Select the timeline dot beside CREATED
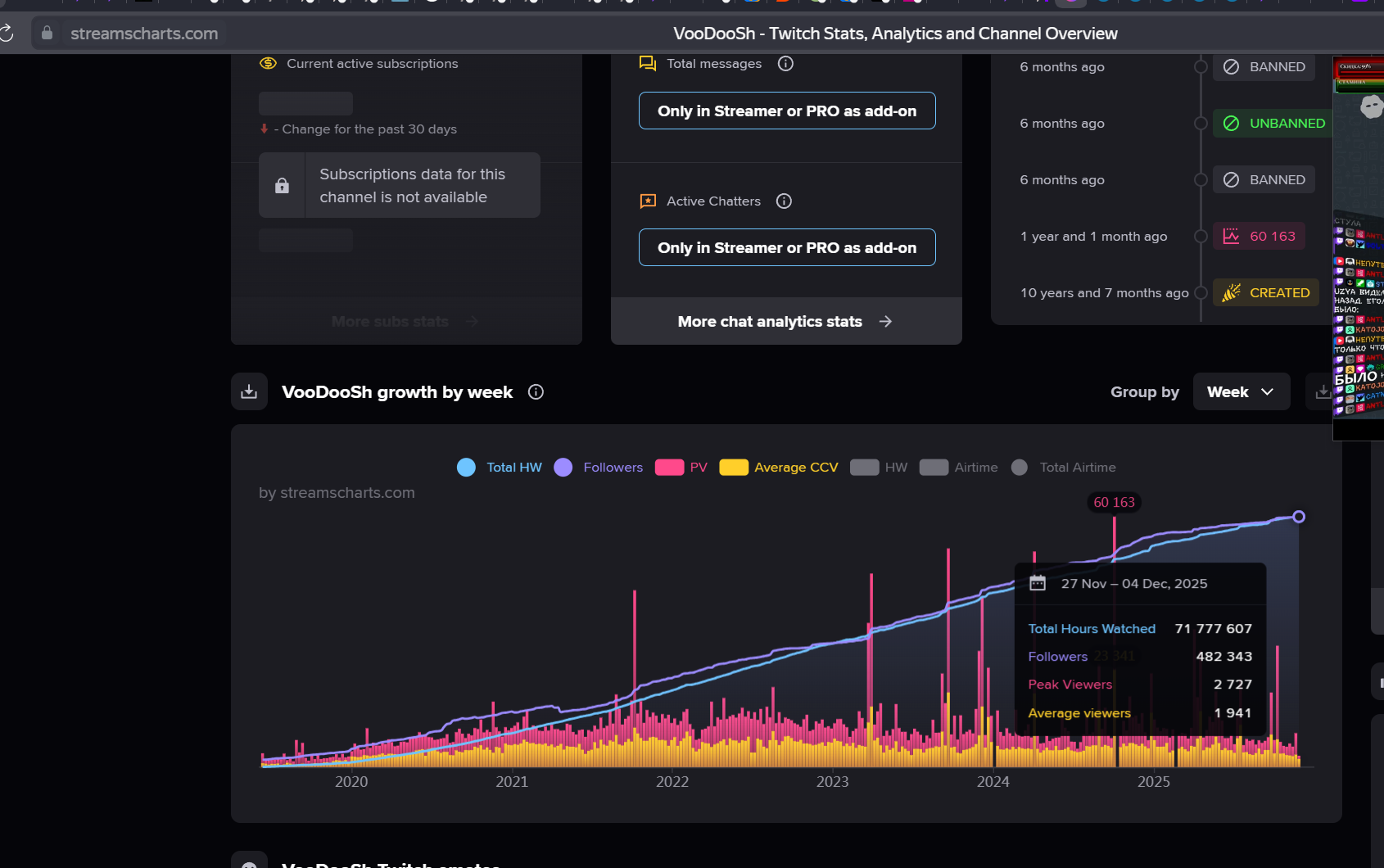The width and height of the screenshot is (1384, 868). pos(1201,293)
